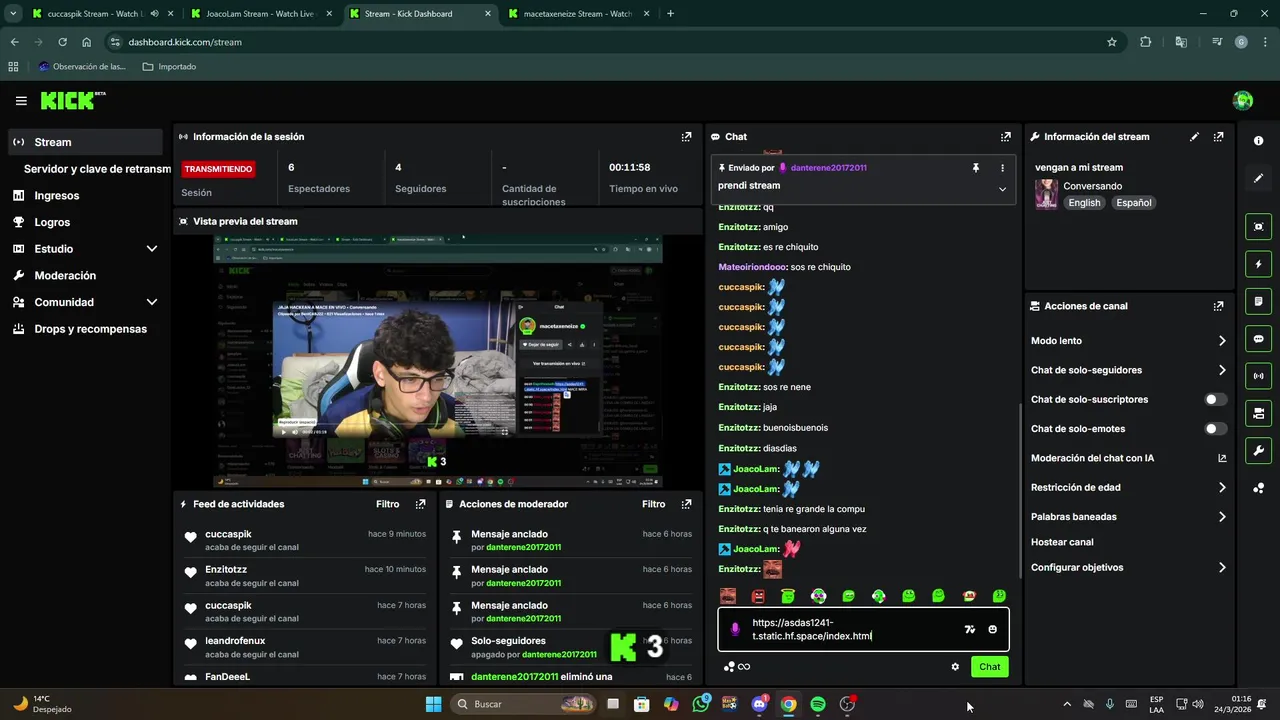
Task: Open the three-dot menu of the pinned message
Action: [x=1002, y=168]
